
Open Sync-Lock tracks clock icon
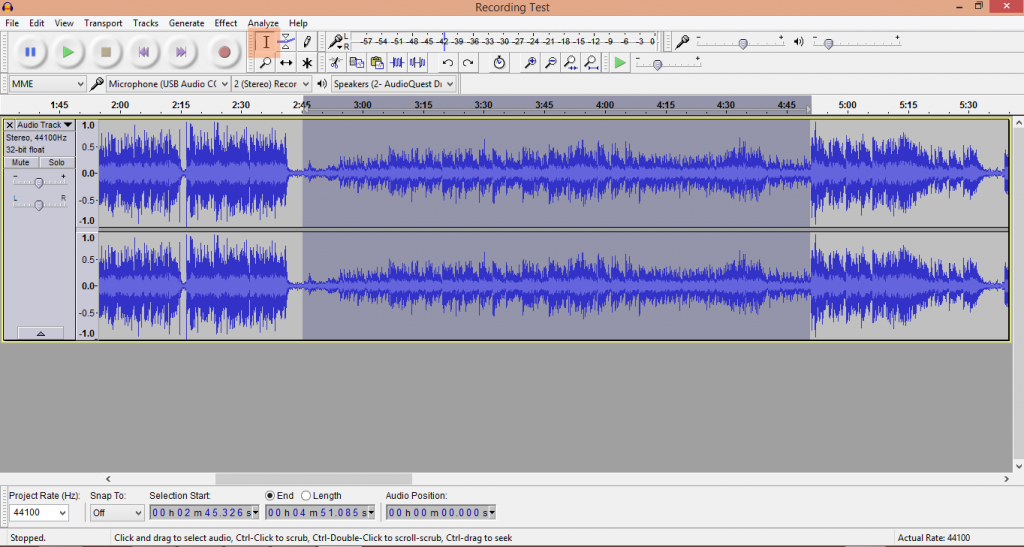point(499,63)
